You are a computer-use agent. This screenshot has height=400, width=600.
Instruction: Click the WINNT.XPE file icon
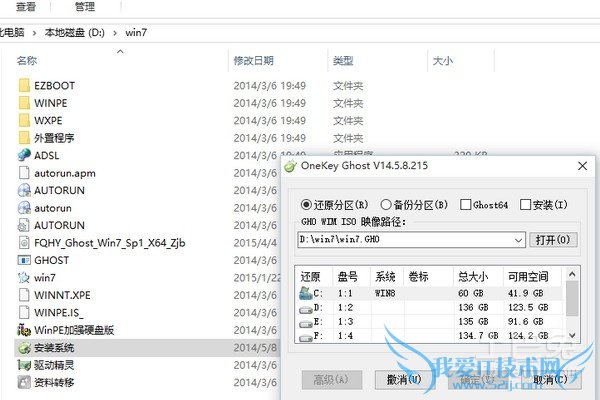[x=24, y=295]
